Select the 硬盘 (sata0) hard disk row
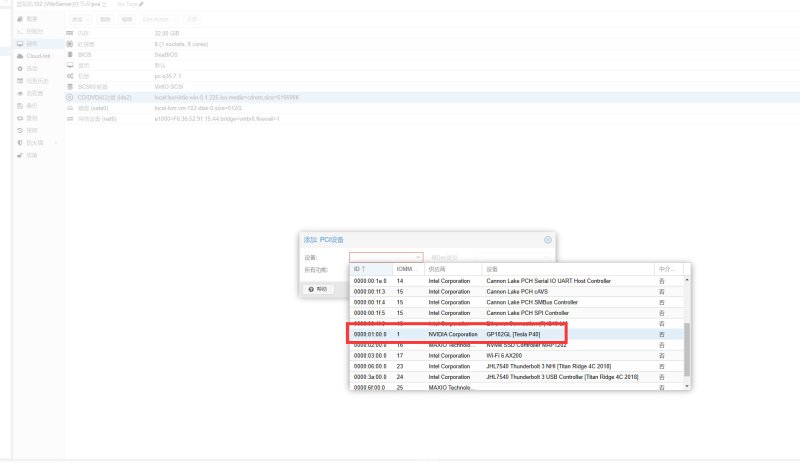The image size is (800, 463). (432, 108)
